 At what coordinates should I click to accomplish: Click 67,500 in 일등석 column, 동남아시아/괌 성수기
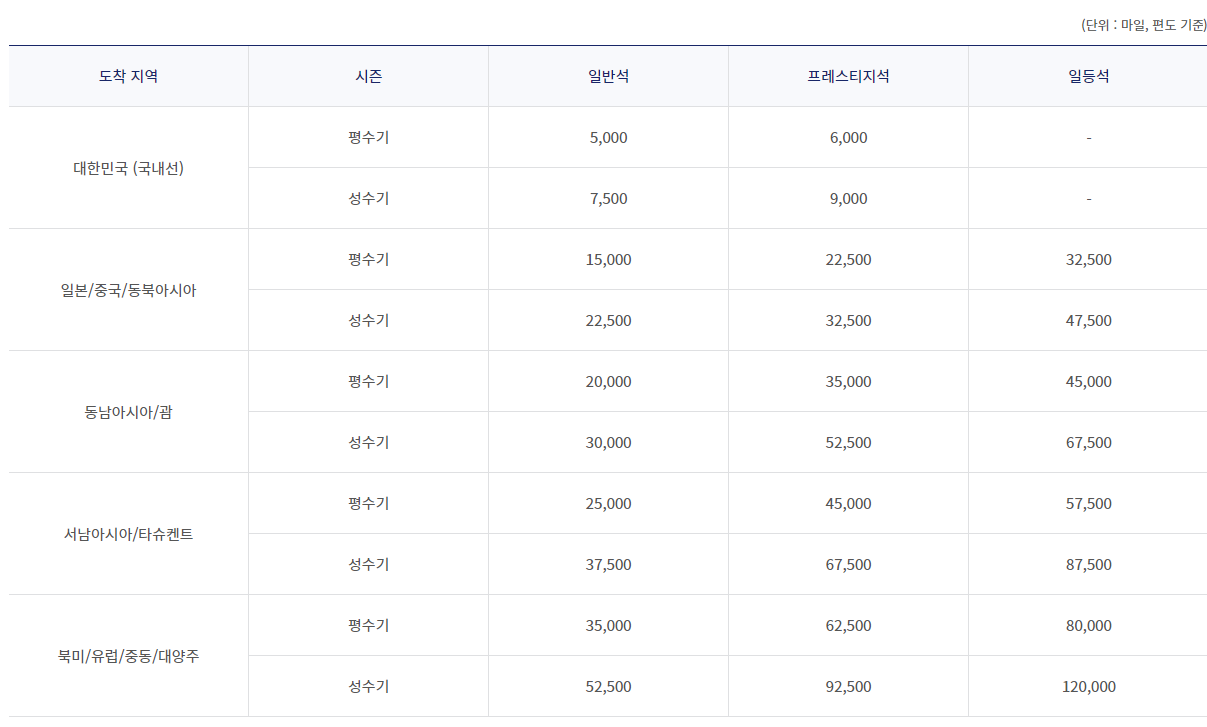(1088, 443)
